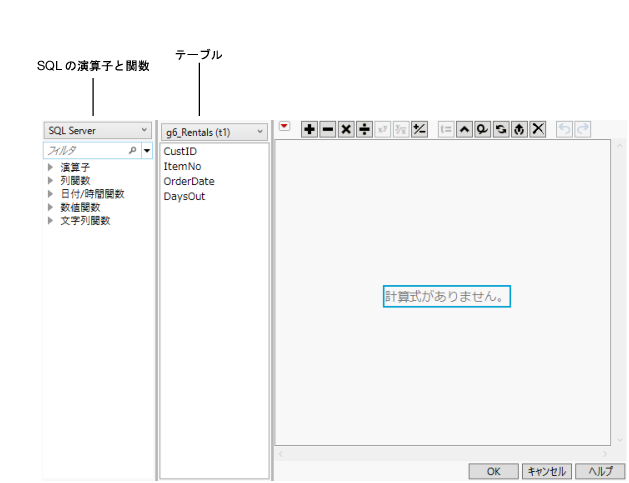
Task: Click the Subtract (minus) operator button
Action: (328, 130)
